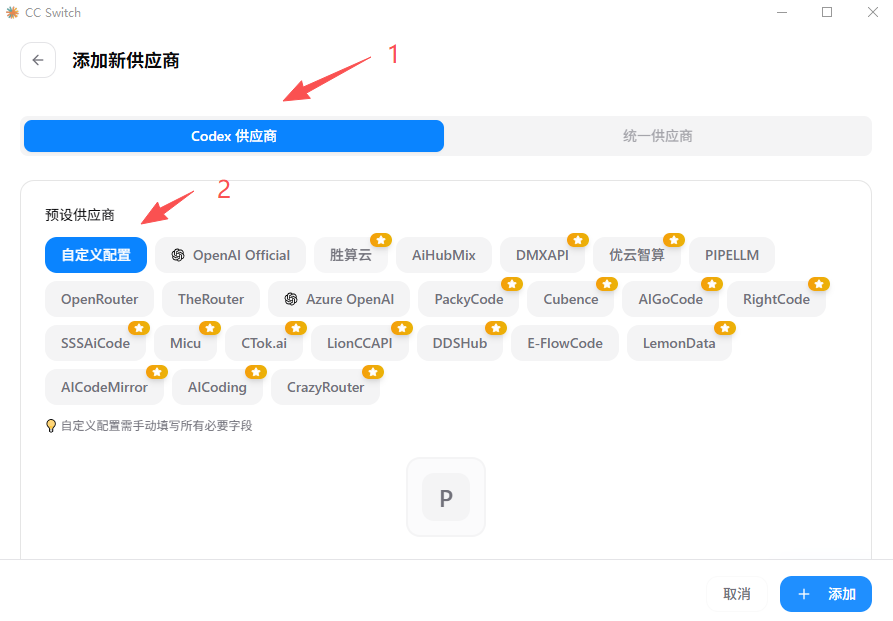
Task: Click the OpenAI logo in OpenAI Official
Action: click(x=178, y=255)
